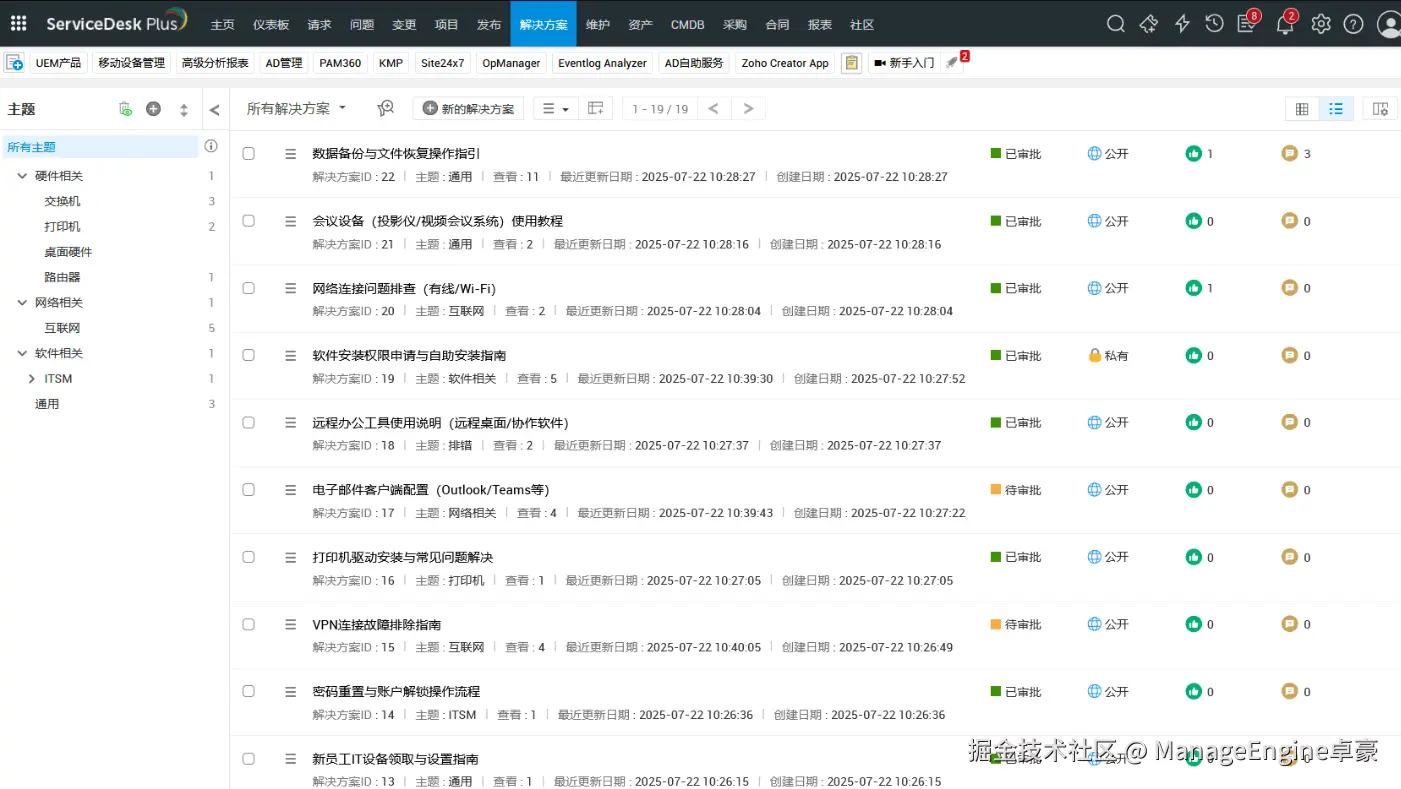Open the user profile avatar
The width and height of the screenshot is (1401, 789).
tap(1388, 24)
